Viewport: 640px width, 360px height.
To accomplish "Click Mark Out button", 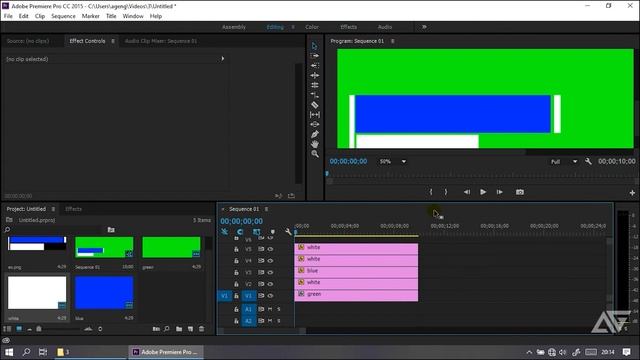I will point(446,192).
